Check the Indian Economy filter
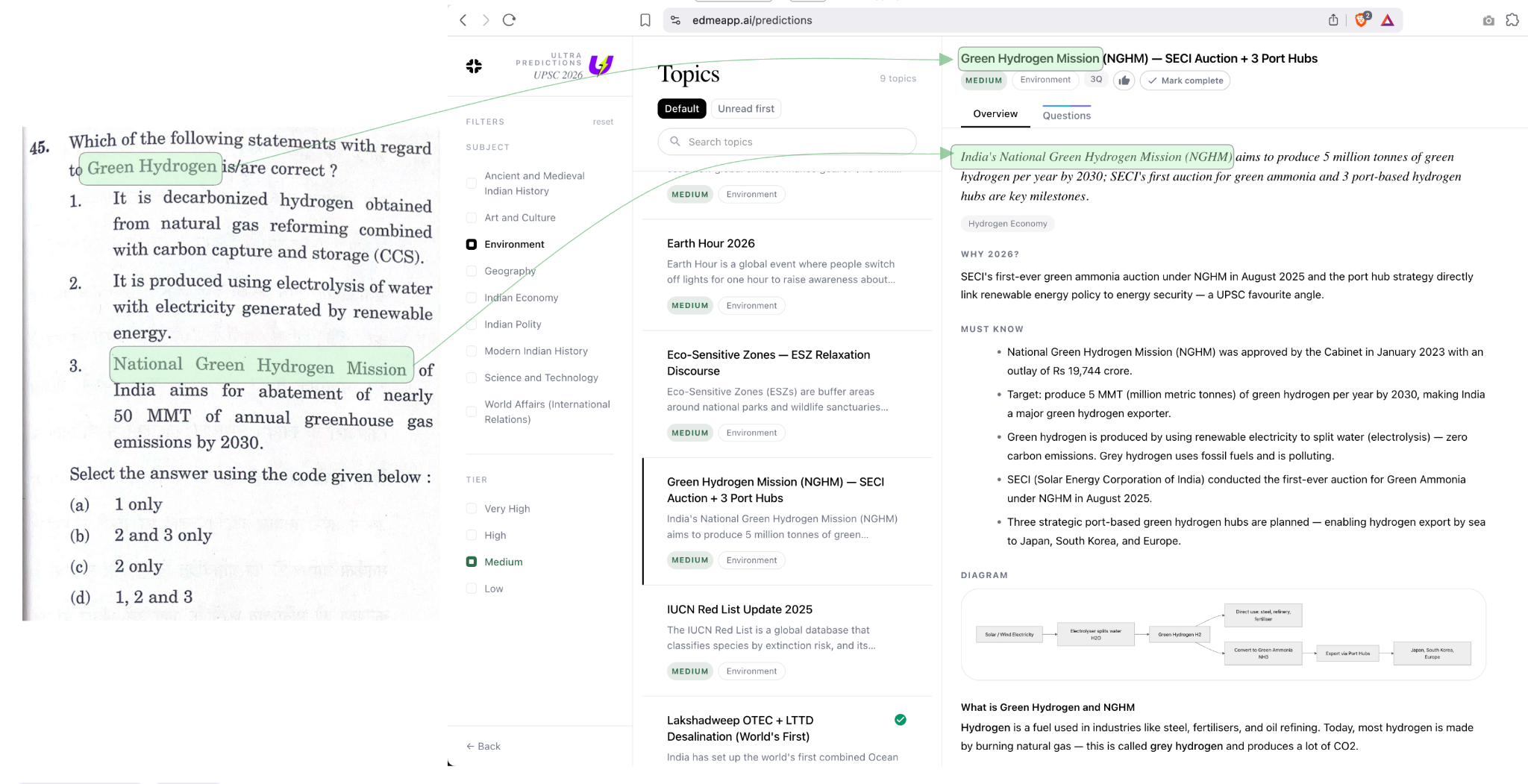The height and width of the screenshot is (784, 1528). click(472, 298)
